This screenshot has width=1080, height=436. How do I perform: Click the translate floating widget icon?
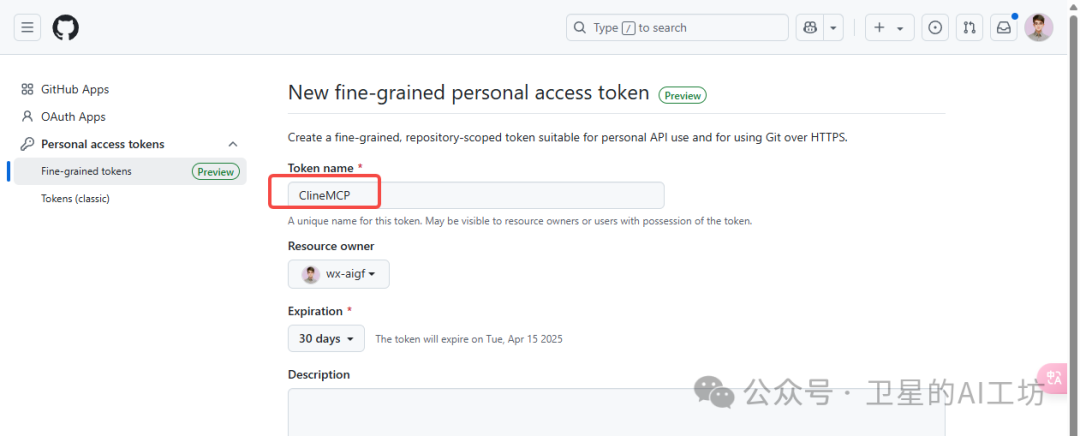1052,378
